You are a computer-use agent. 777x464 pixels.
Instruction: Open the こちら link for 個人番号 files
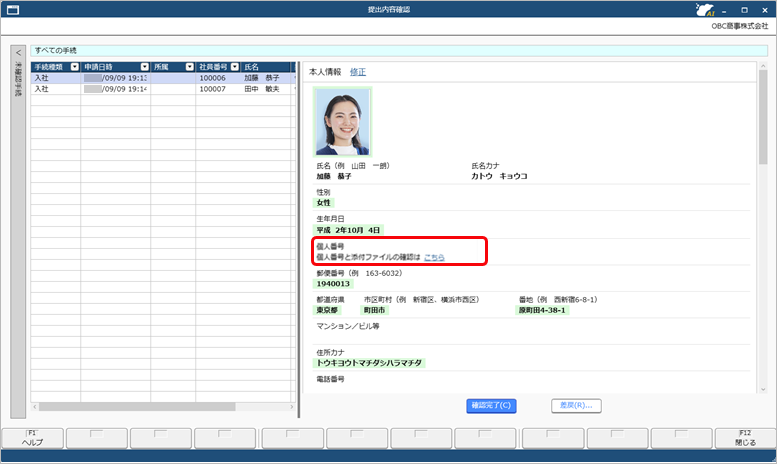(434, 257)
